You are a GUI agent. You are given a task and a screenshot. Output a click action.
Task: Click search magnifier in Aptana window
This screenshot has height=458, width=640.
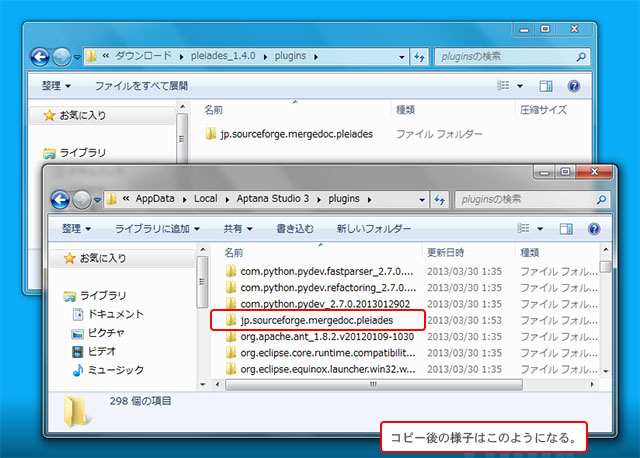click(601, 200)
